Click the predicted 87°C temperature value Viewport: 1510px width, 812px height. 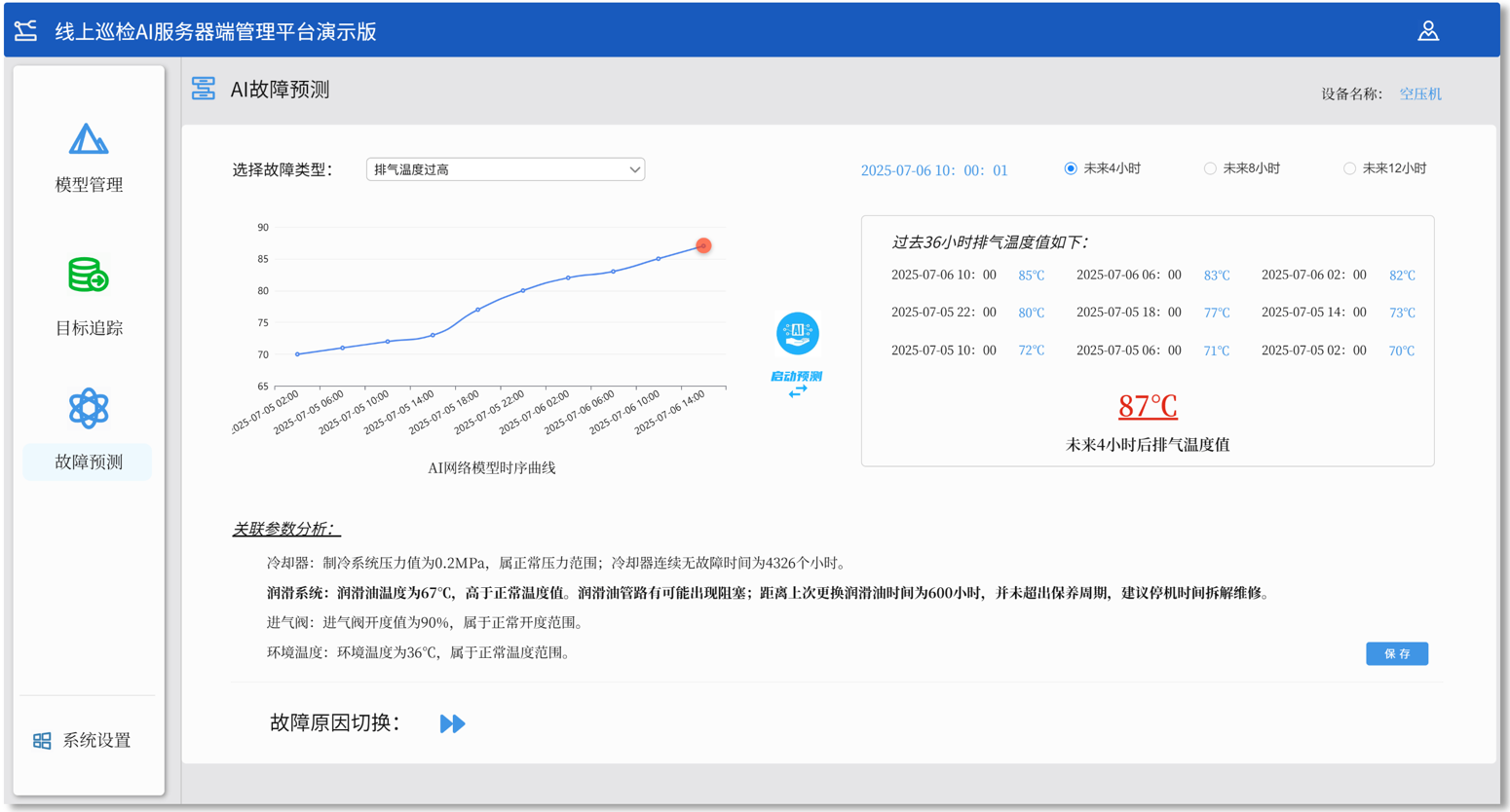1147,406
